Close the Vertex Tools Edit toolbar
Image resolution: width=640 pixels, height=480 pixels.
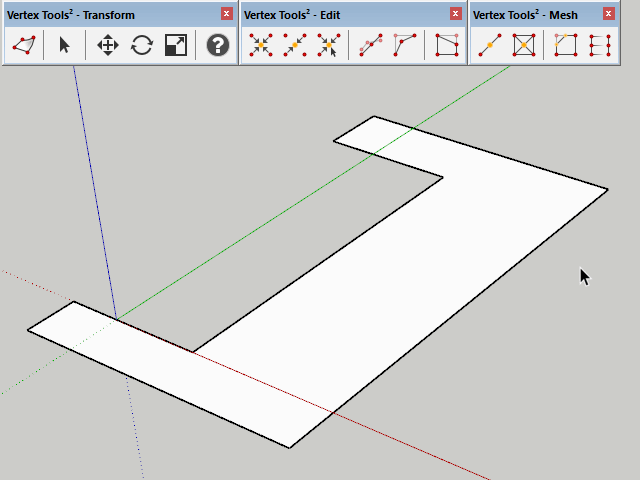[x=456, y=14]
